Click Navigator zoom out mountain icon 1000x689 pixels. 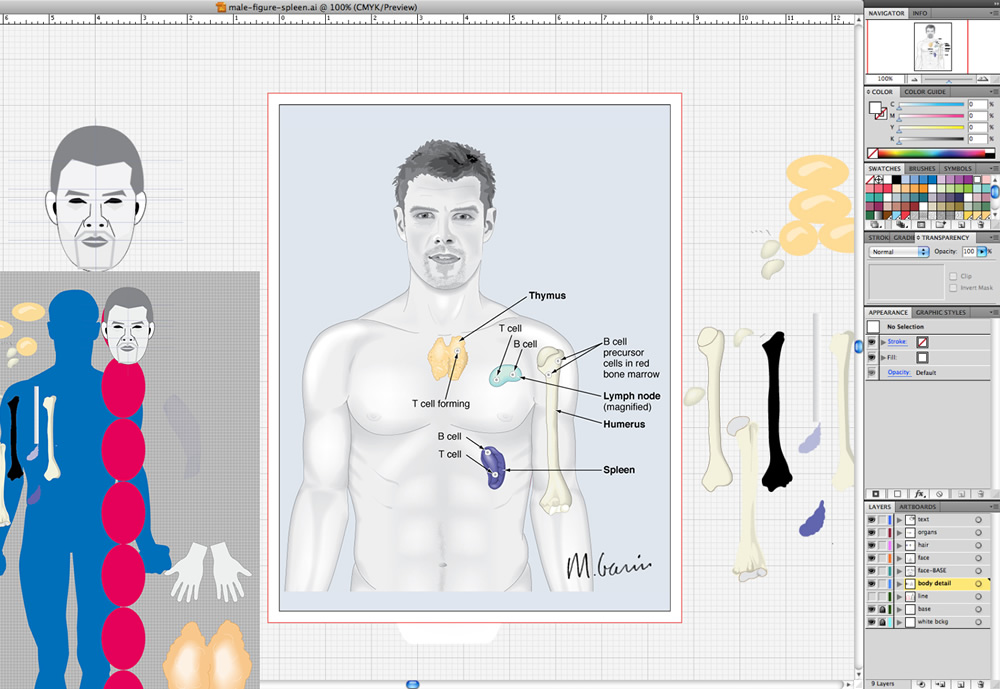coord(915,79)
